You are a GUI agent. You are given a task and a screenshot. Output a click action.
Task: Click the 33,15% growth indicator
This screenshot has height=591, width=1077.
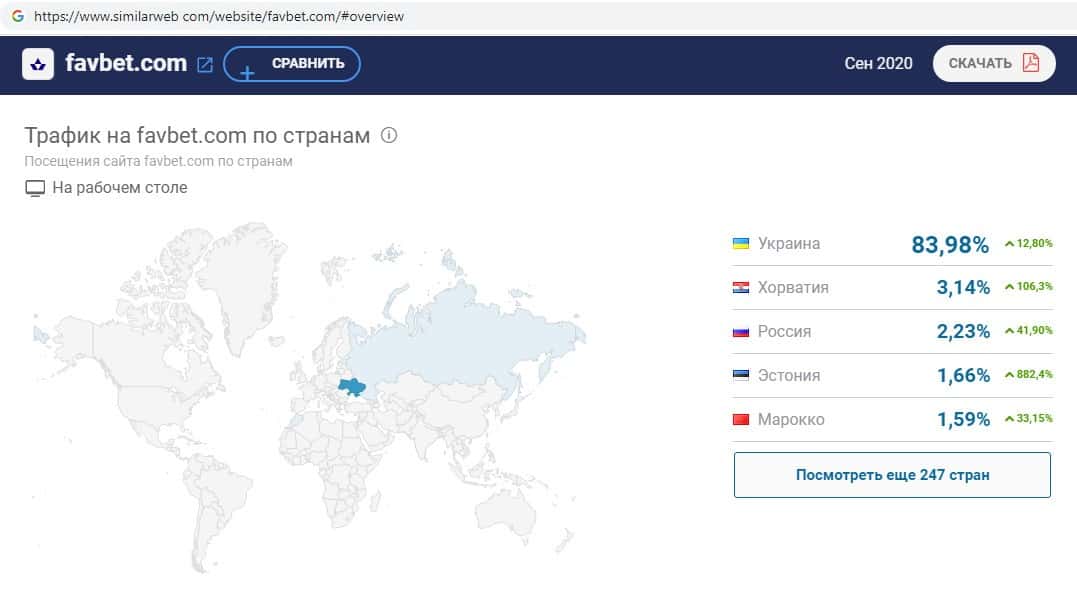point(1028,419)
